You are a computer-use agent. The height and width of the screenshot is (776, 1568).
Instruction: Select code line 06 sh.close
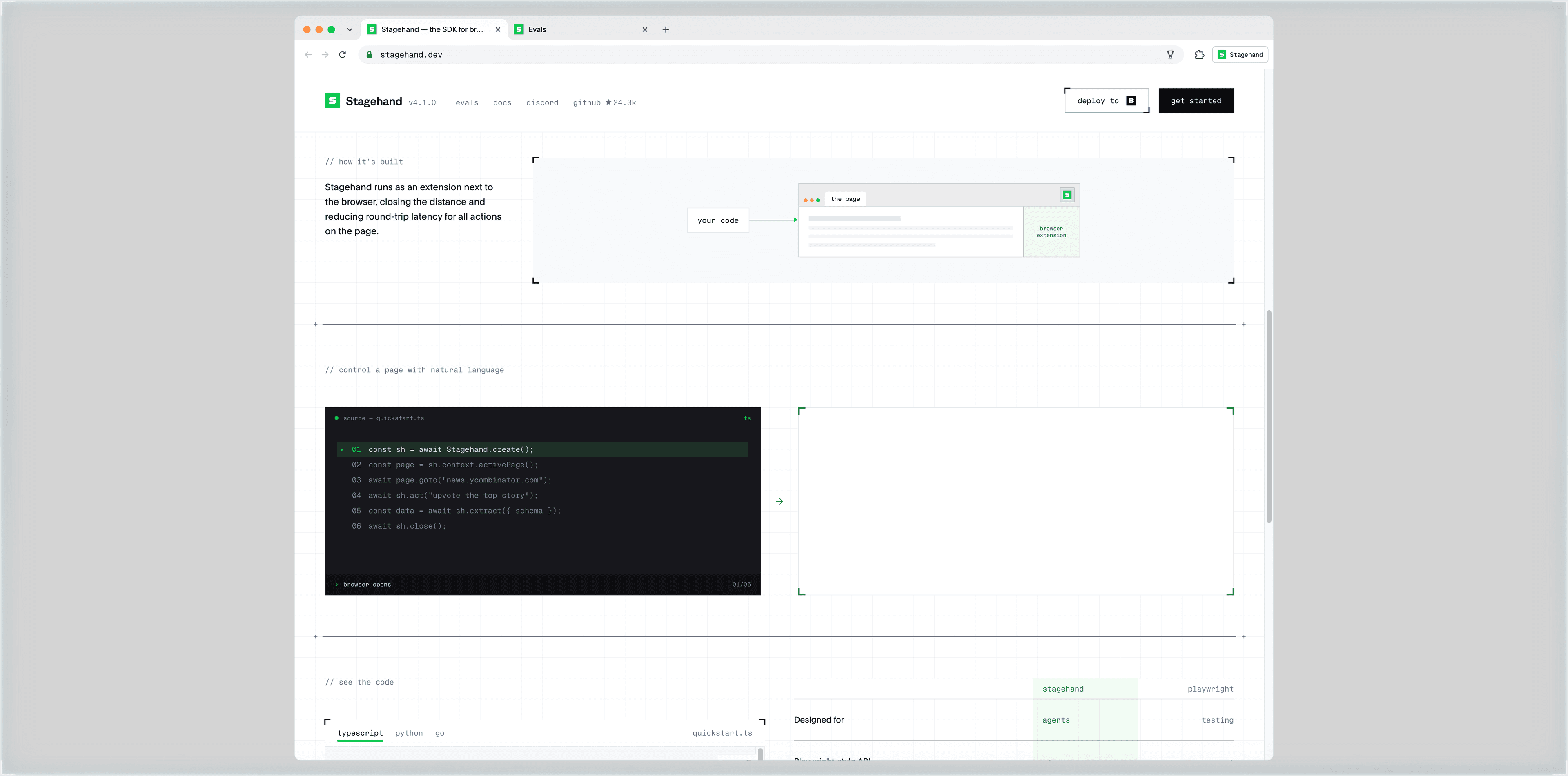(542, 526)
